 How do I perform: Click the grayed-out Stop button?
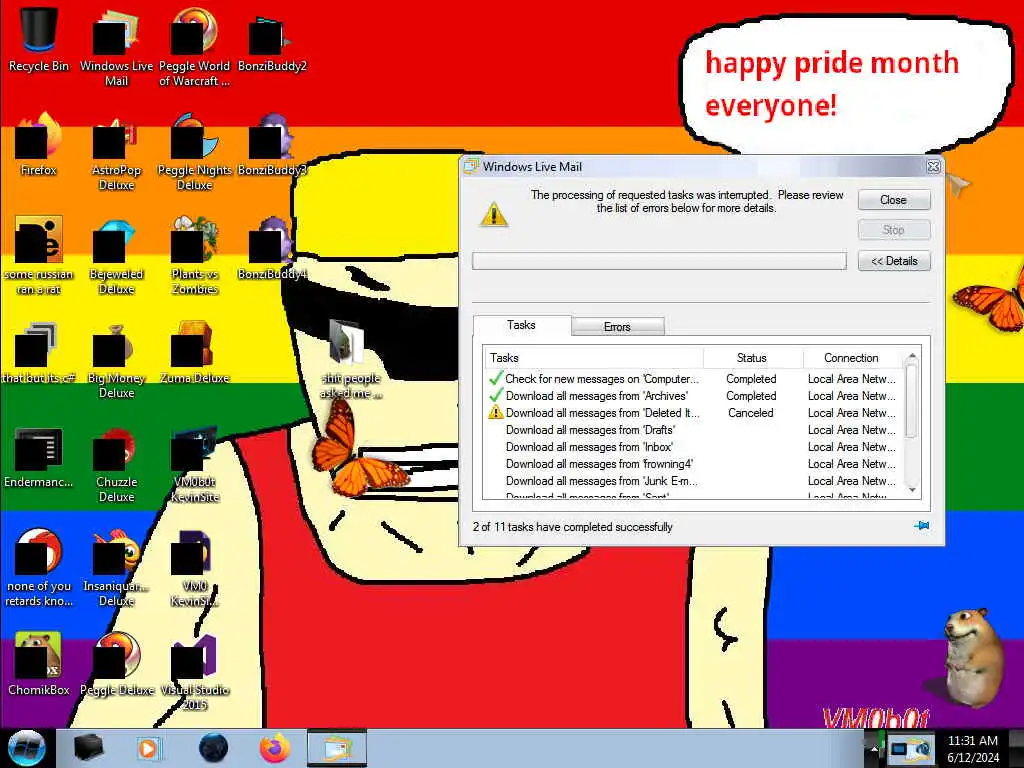(893, 230)
